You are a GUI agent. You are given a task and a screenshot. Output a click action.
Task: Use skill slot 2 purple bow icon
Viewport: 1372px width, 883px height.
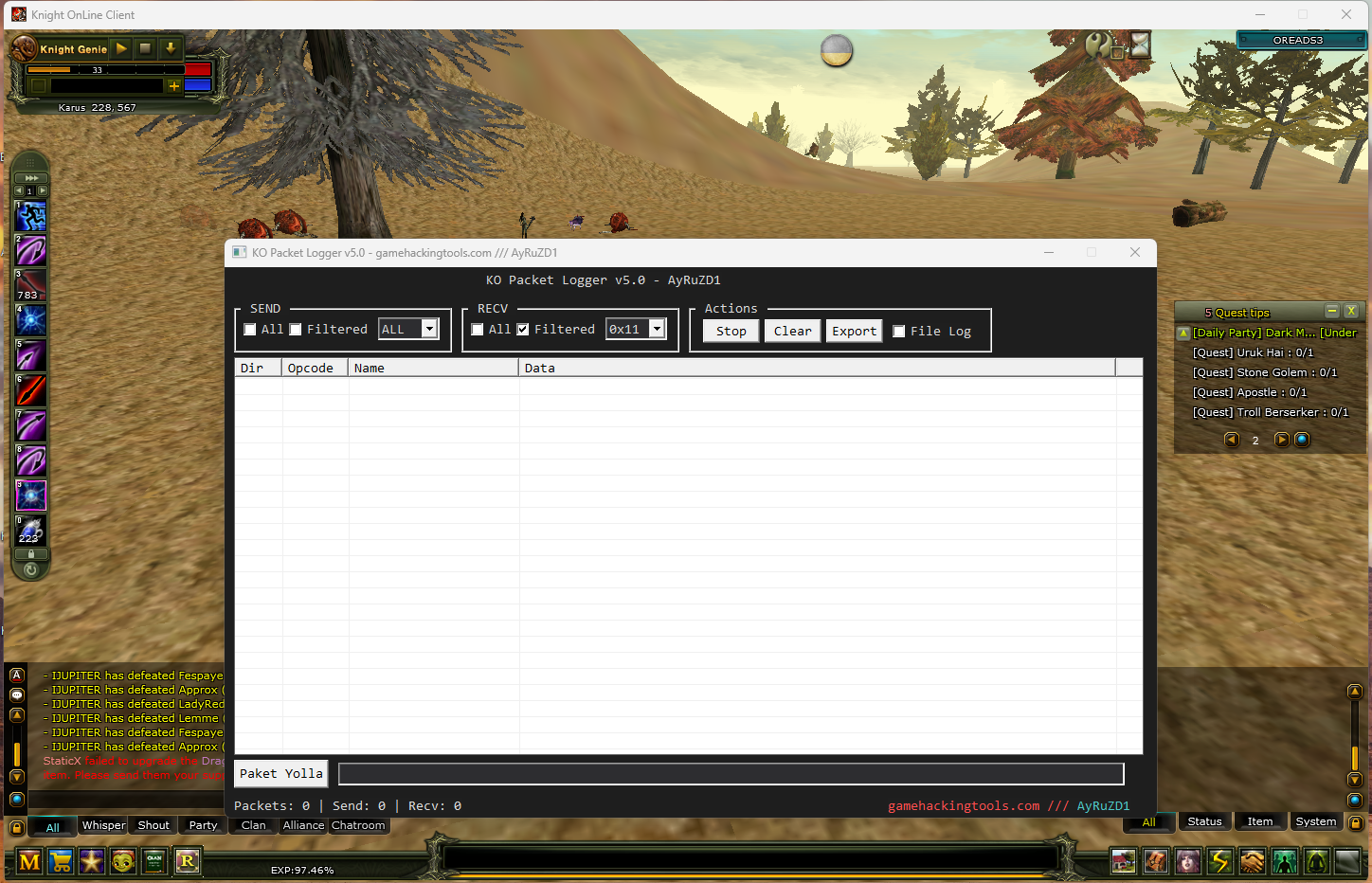click(31, 251)
